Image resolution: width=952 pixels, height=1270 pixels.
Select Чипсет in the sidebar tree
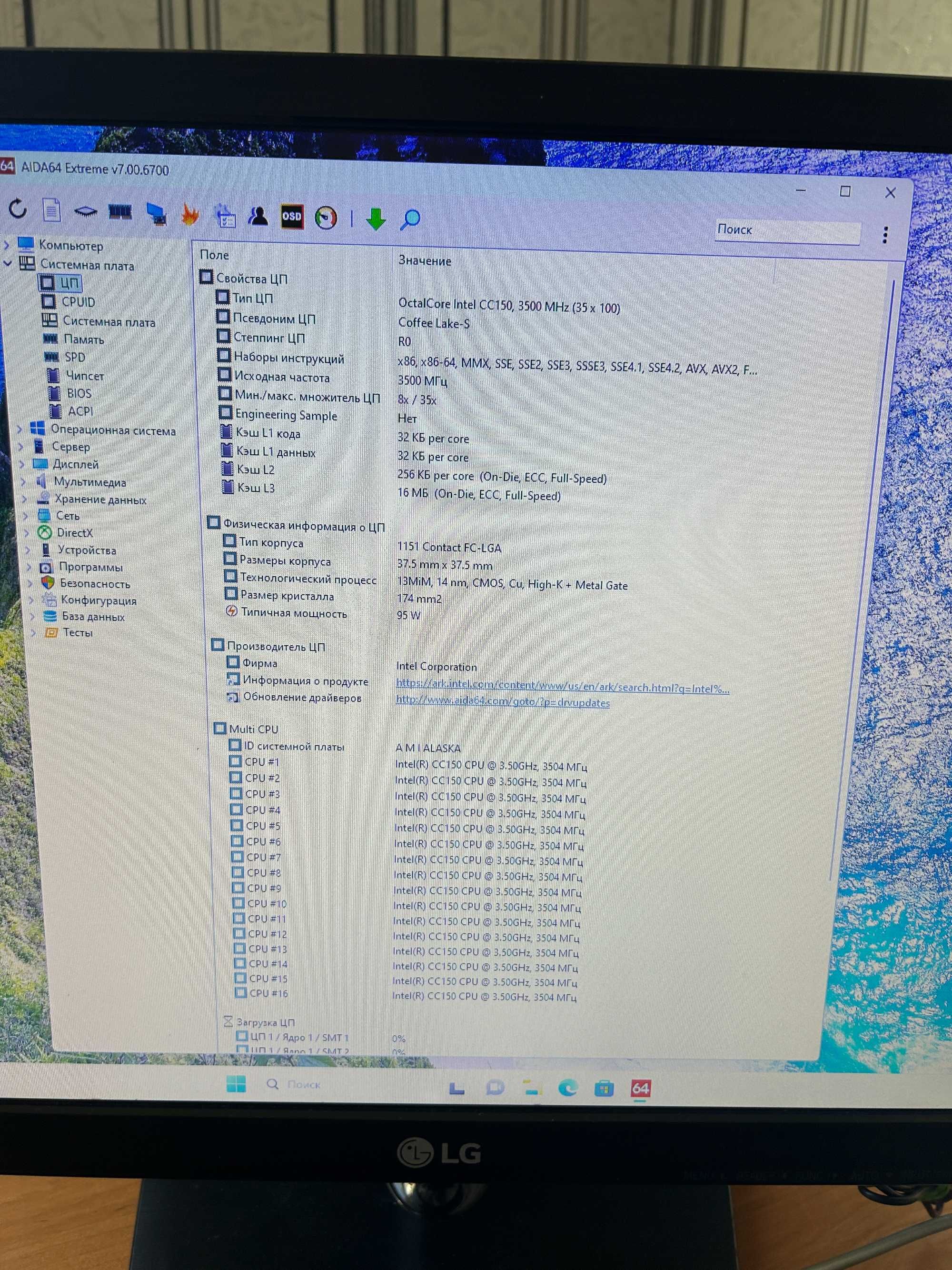click(75, 376)
